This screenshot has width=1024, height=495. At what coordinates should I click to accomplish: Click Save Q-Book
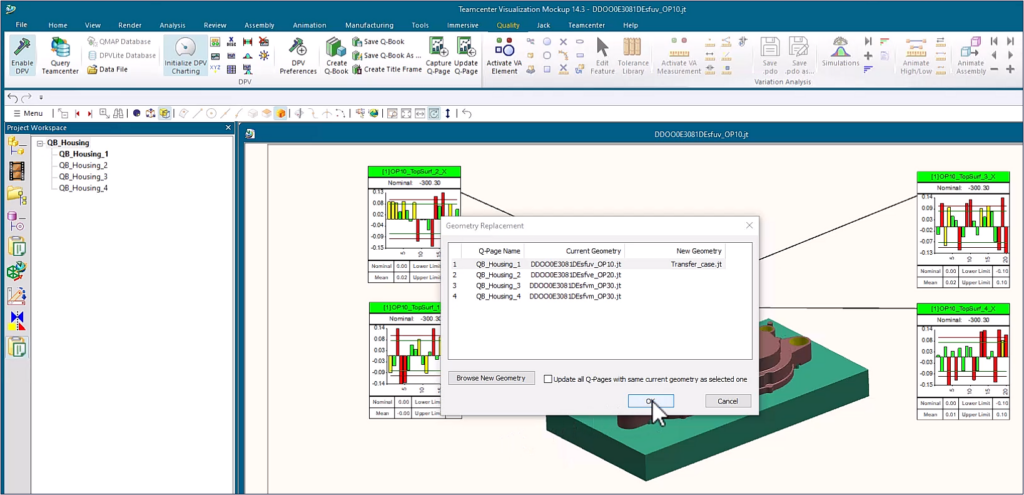click(x=379, y=42)
